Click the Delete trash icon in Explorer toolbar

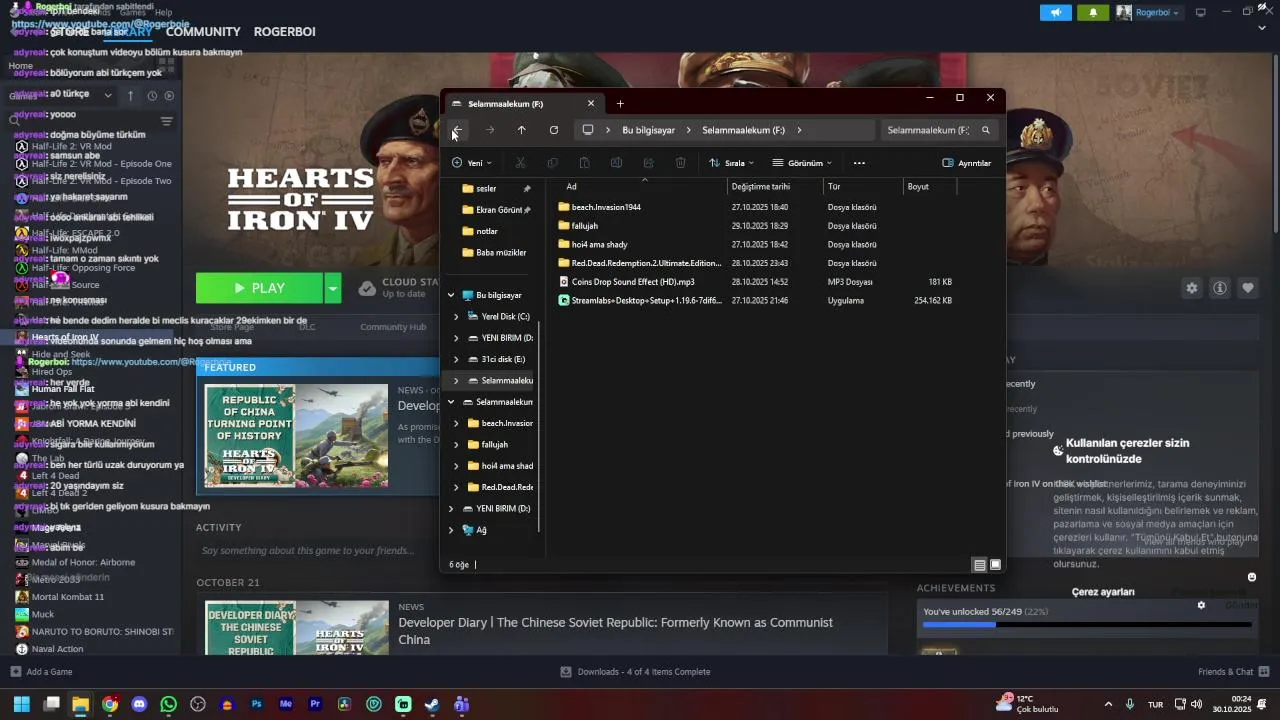pyautogui.click(x=680, y=163)
